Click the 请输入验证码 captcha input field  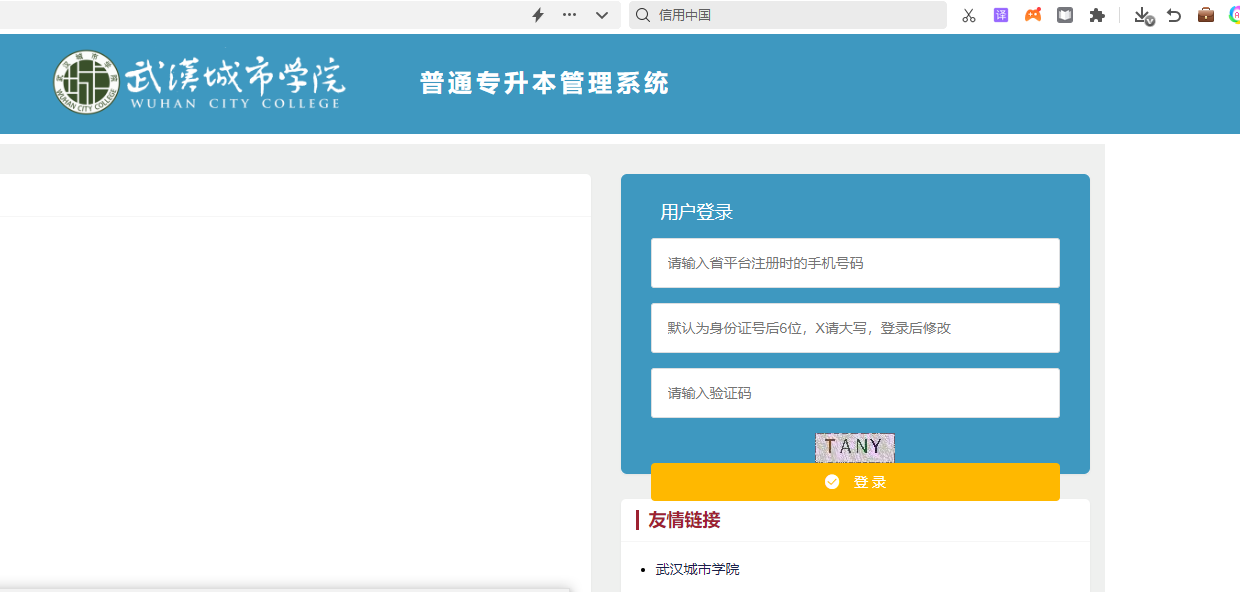855,393
